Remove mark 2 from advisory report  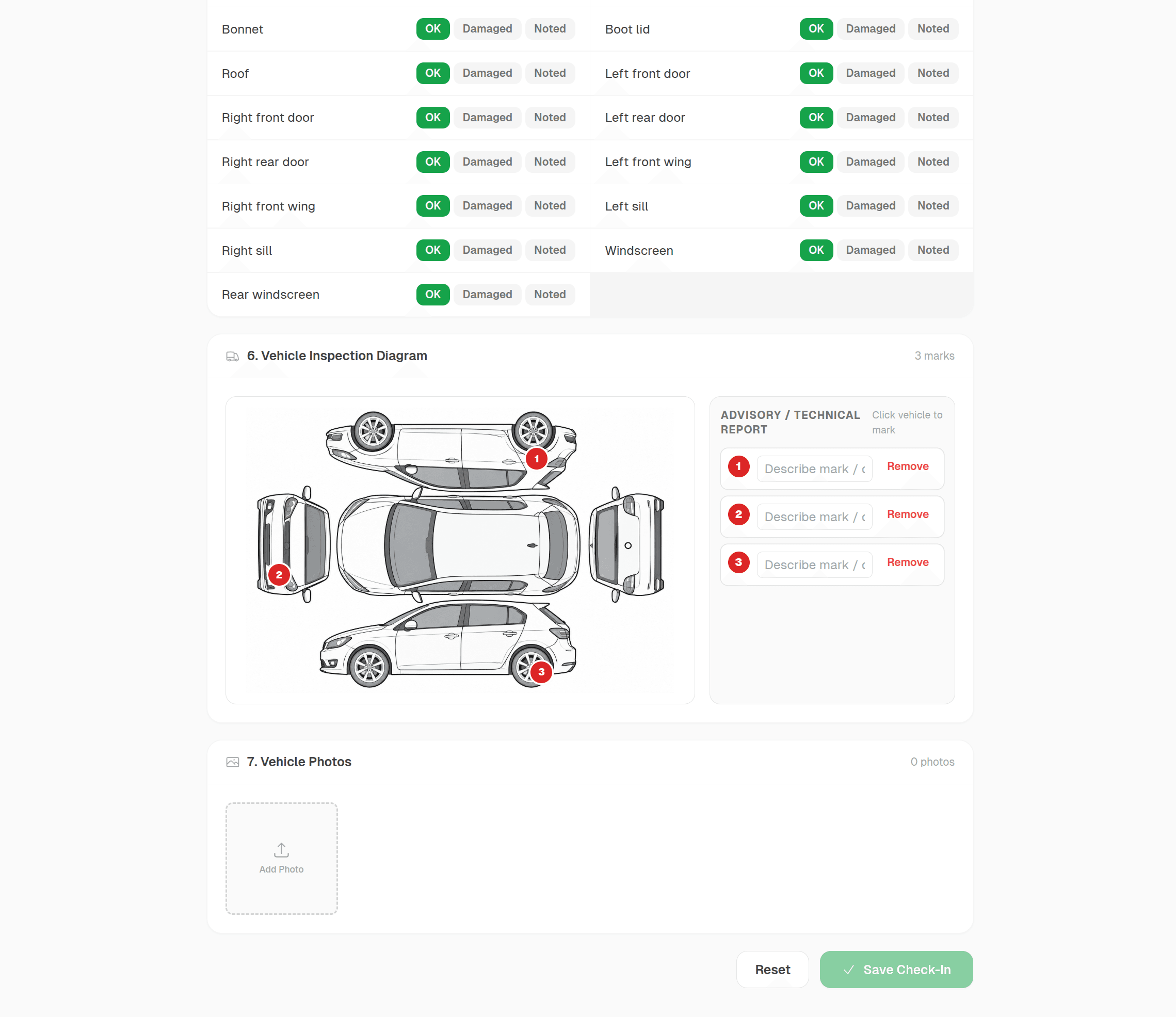908,515
